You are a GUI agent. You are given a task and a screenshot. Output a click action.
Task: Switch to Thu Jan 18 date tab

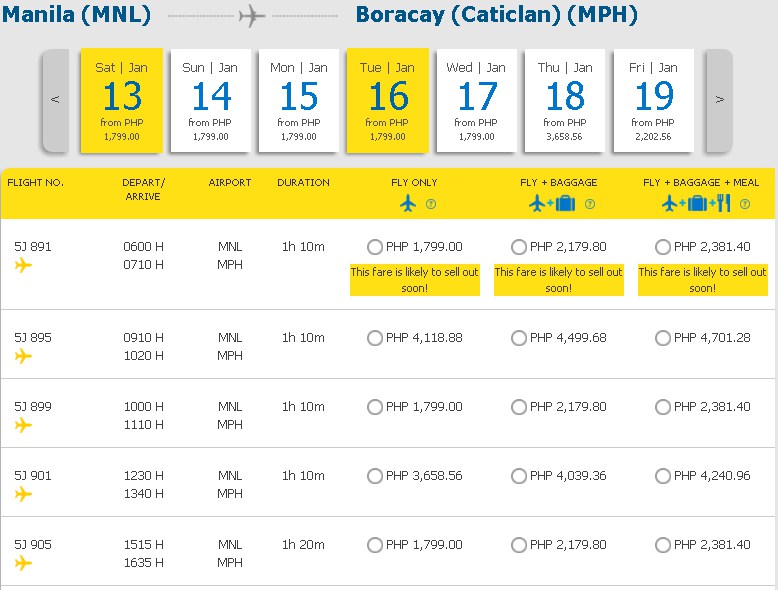pyautogui.click(x=565, y=100)
